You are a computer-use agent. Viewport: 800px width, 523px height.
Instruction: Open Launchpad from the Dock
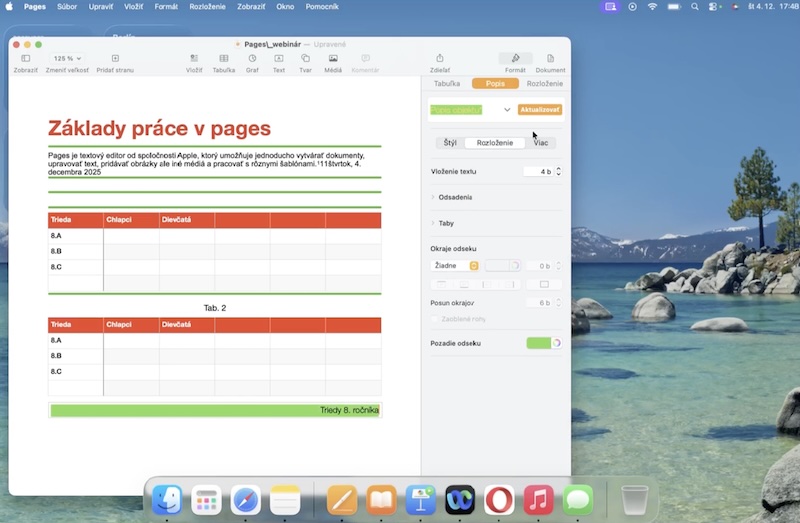coord(206,500)
